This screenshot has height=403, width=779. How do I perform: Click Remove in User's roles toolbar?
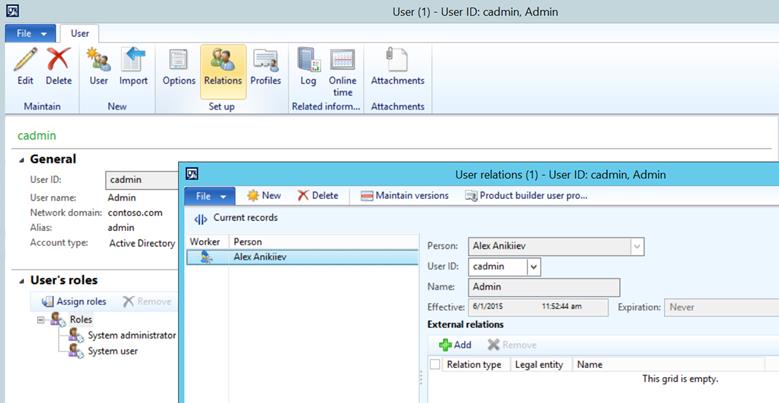147,302
